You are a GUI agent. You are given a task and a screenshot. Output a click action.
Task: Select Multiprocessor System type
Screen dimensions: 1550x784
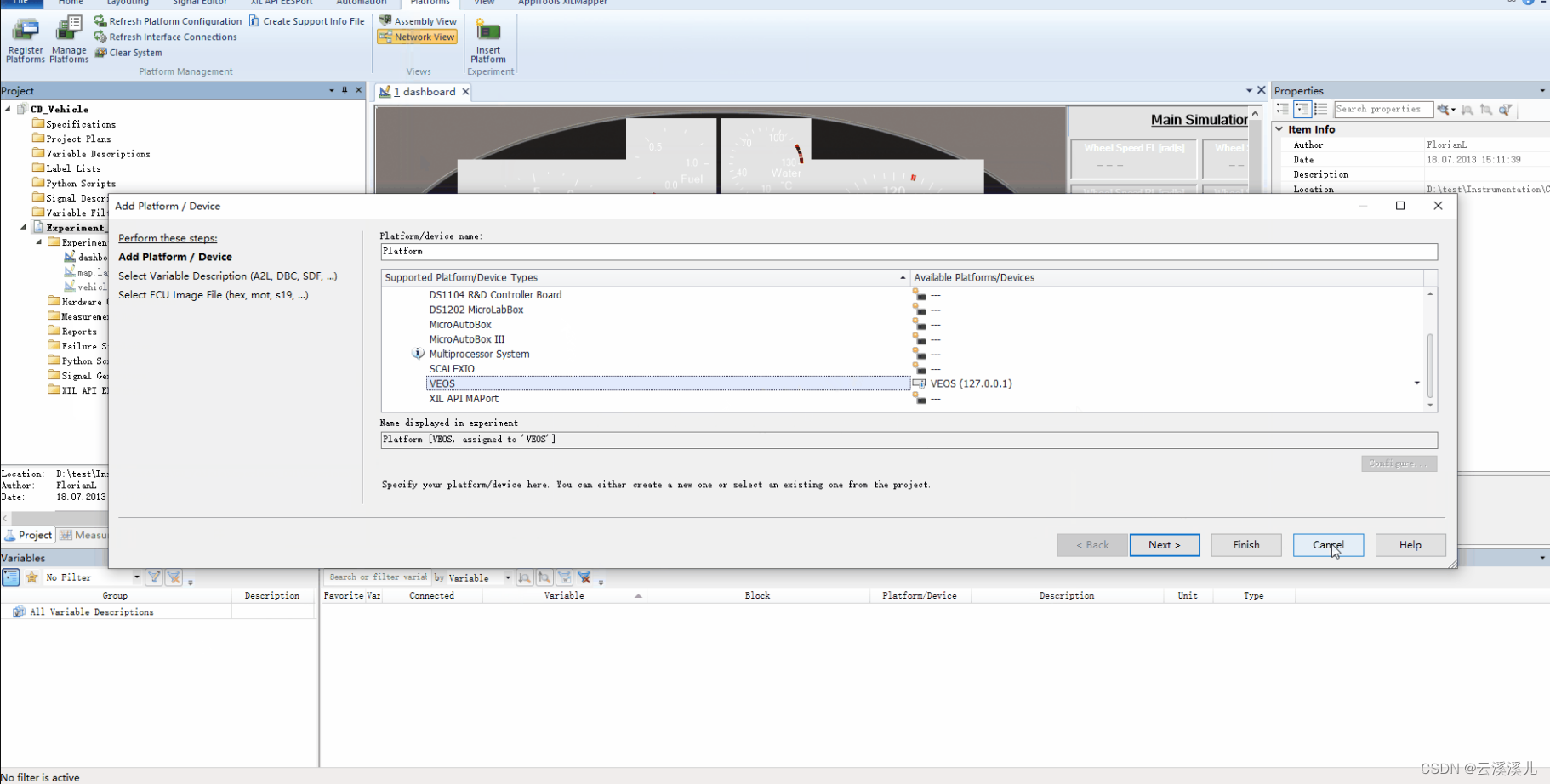pos(479,354)
